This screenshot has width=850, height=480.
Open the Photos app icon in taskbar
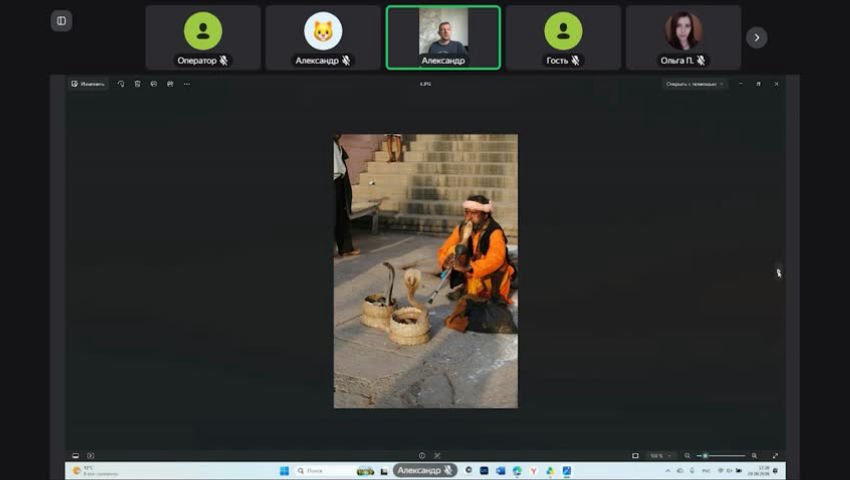click(566, 471)
